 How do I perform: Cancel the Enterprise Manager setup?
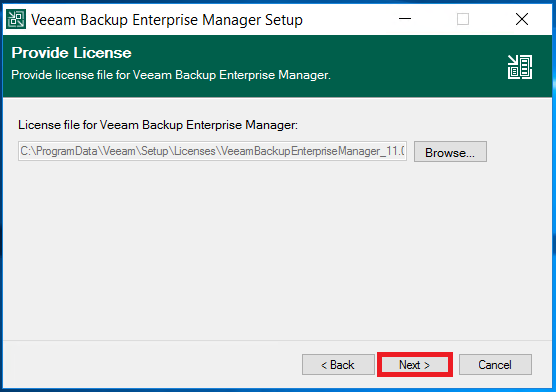(x=495, y=364)
